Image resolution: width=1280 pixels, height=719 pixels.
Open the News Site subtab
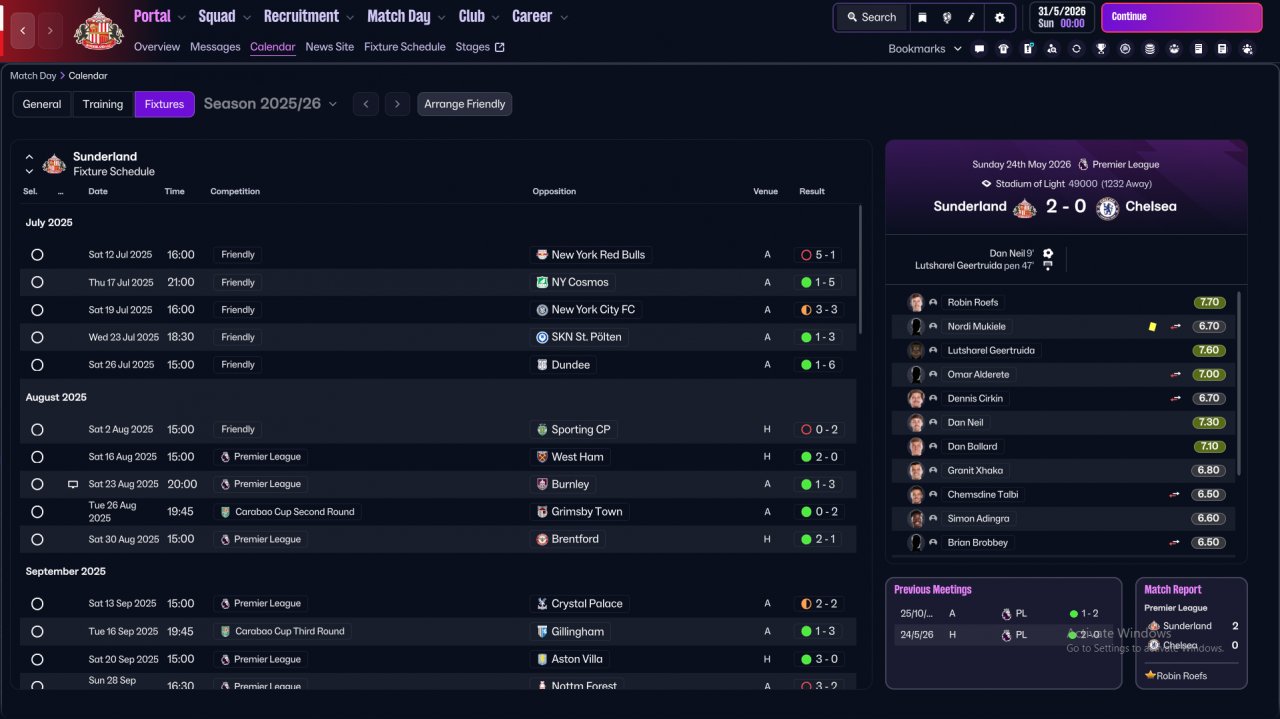[x=330, y=47]
